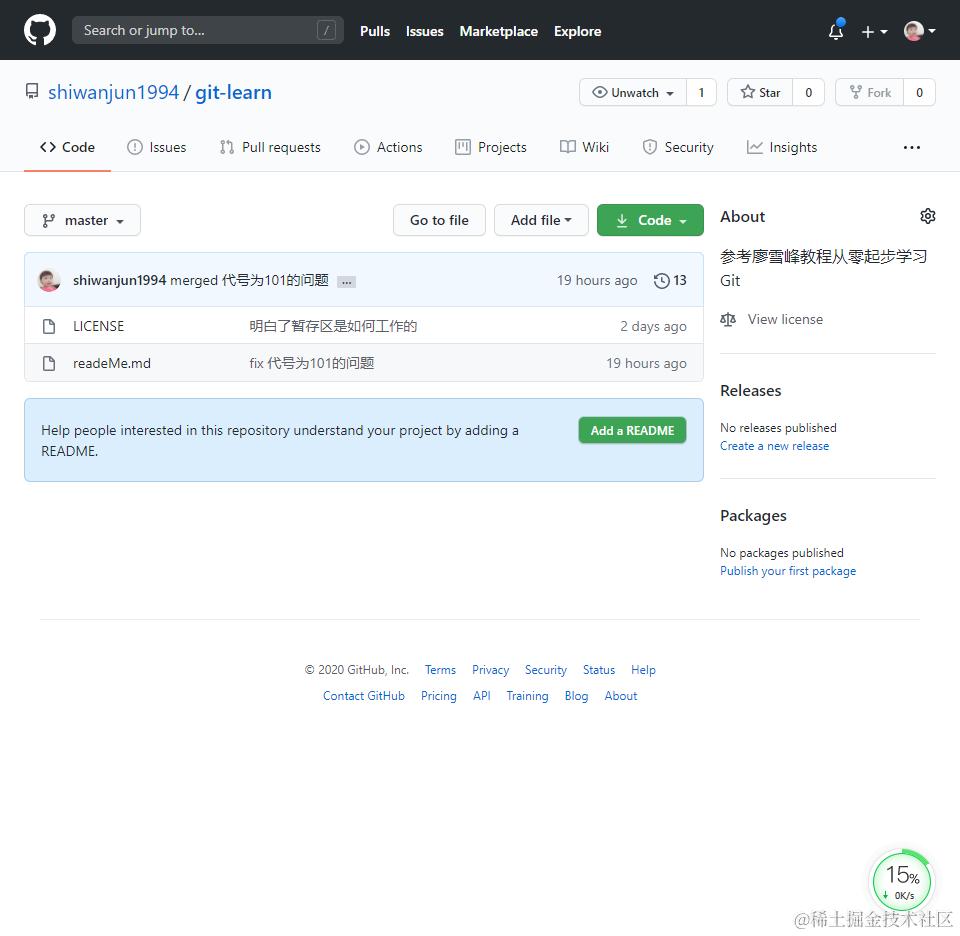960x936 pixels.
Task: Open the Privacy footer link
Action: pyautogui.click(x=490, y=670)
